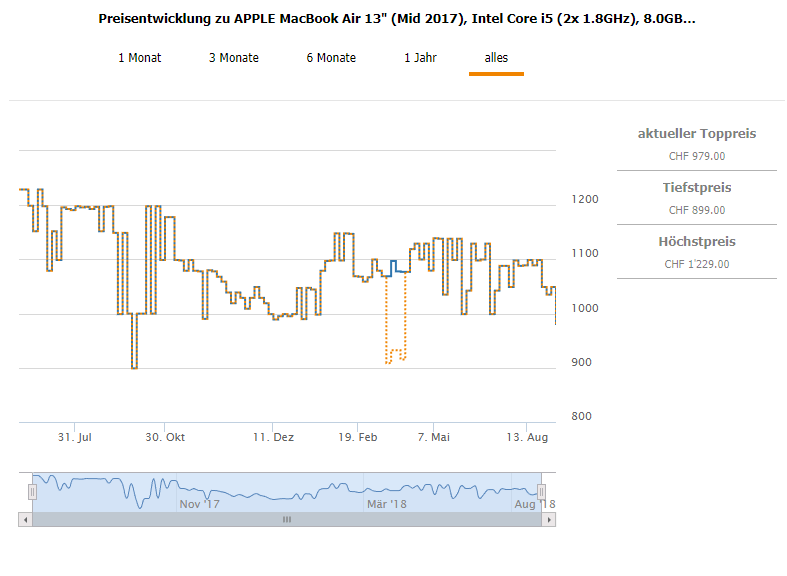
Task: Click 'Nov '17' in the navigator
Action: pos(200,504)
